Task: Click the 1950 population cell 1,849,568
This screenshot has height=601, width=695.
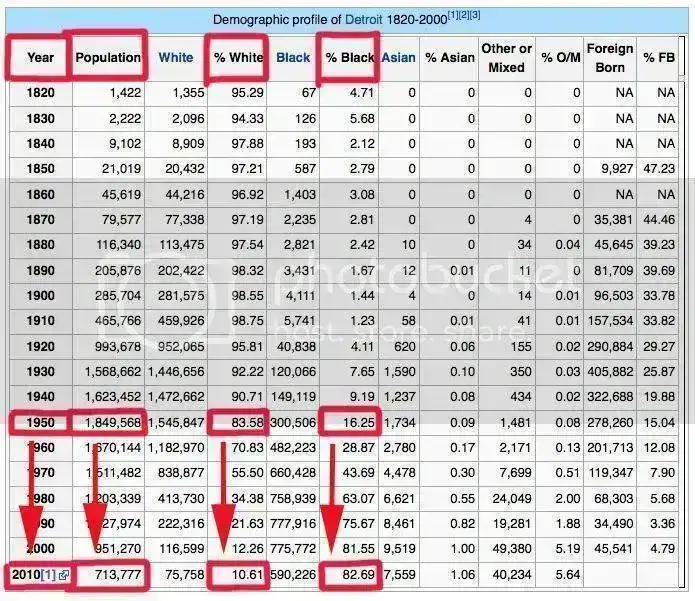Action: click(x=107, y=423)
